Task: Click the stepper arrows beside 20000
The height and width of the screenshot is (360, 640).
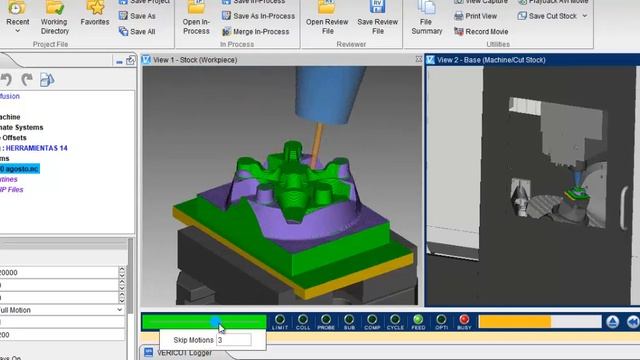Action: (122, 272)
